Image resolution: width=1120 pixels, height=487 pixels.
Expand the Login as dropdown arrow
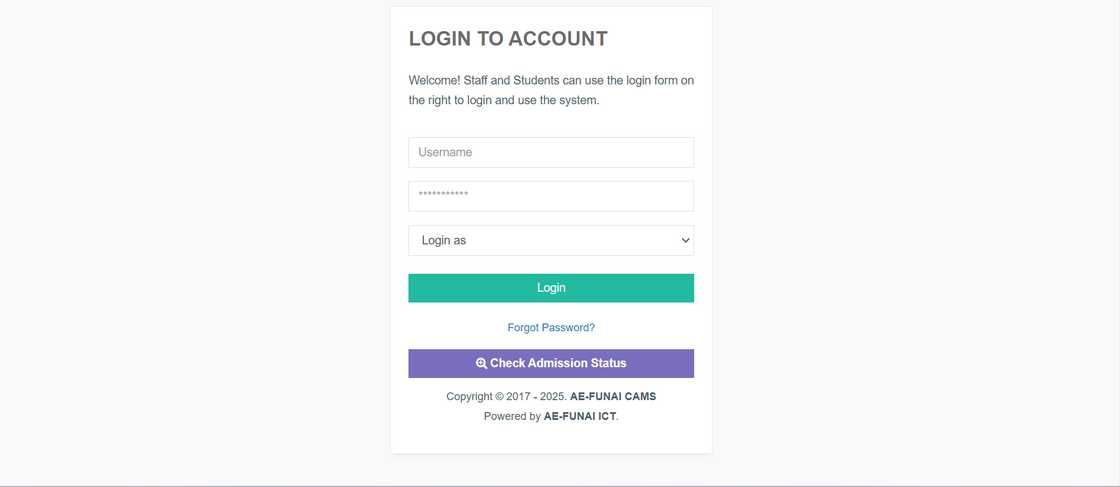(x=685, y=241)
